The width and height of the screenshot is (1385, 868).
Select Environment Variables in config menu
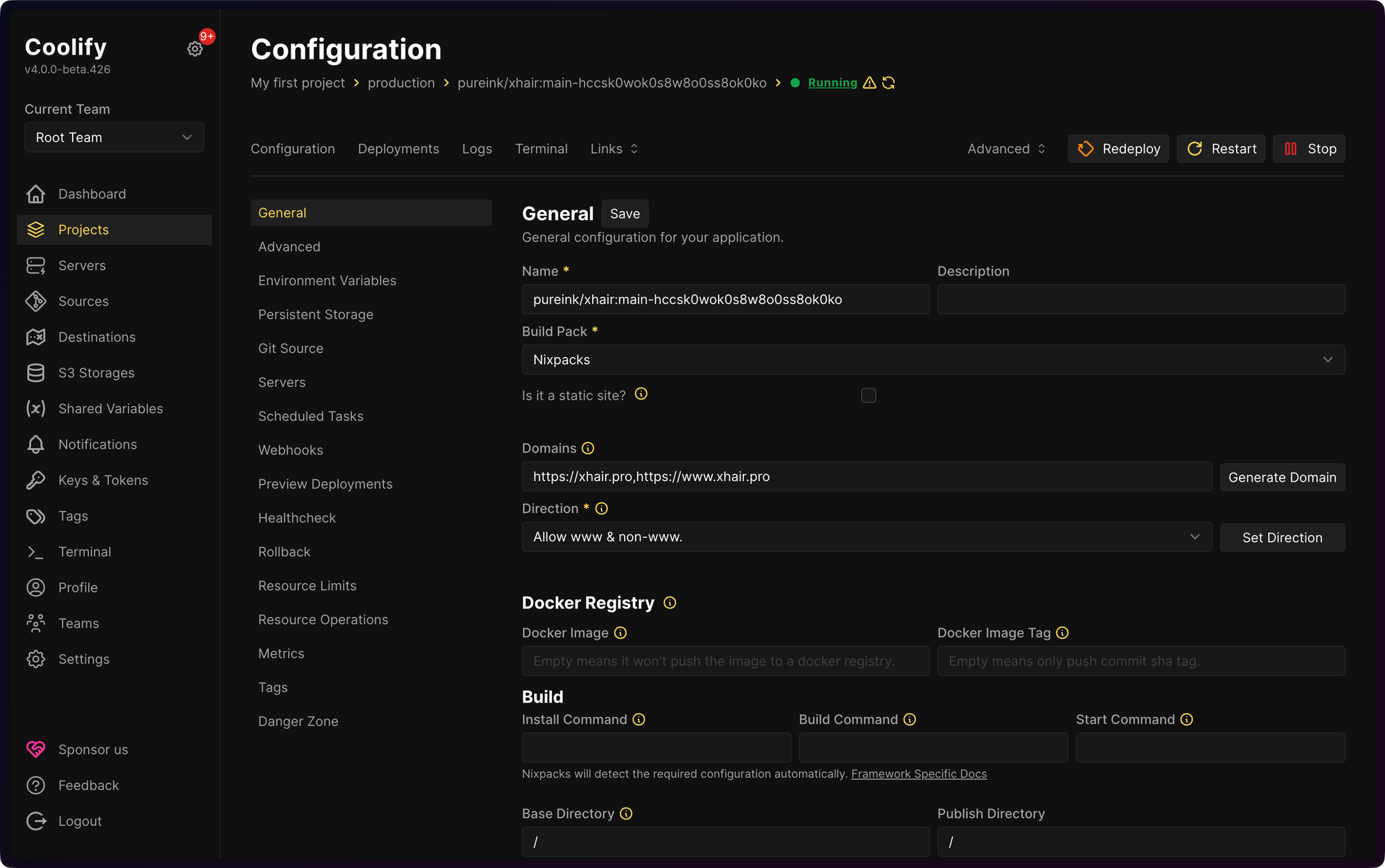328,280
